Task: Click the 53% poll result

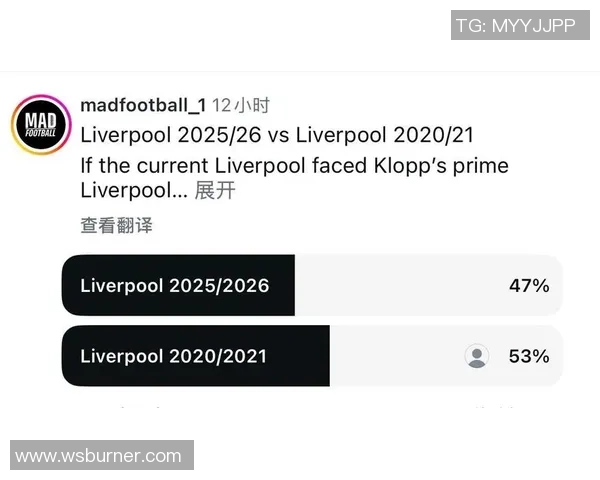Action: coord(529,355)
